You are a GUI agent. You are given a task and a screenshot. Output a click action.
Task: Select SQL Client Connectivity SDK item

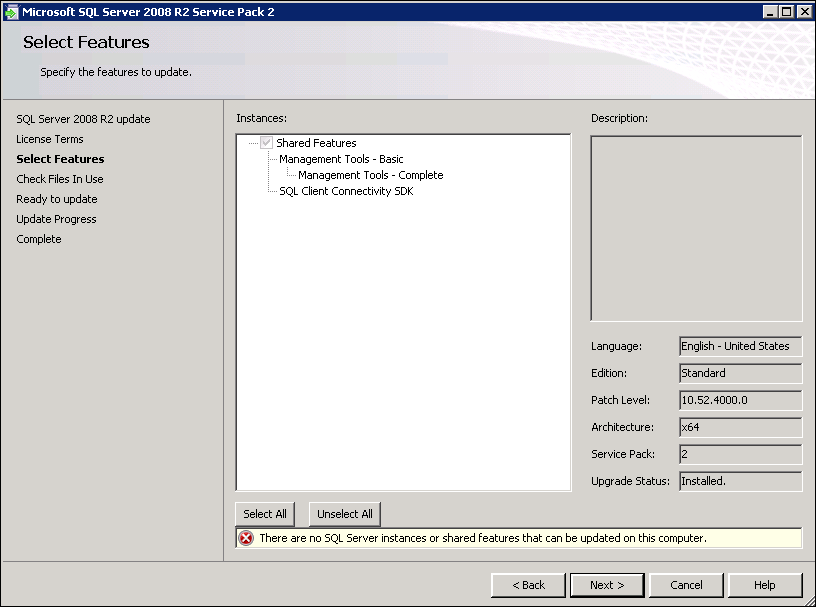click(346, 191)
